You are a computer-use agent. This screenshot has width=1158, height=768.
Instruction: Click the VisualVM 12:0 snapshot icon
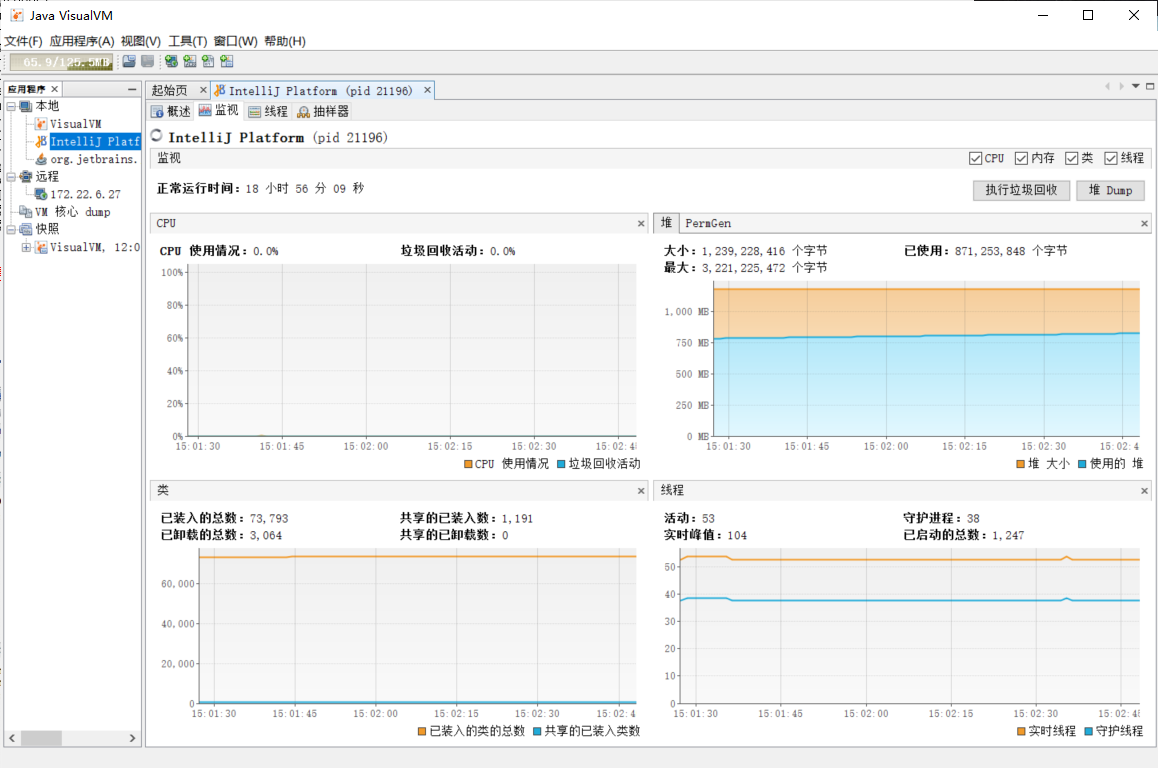click(41, 247)
